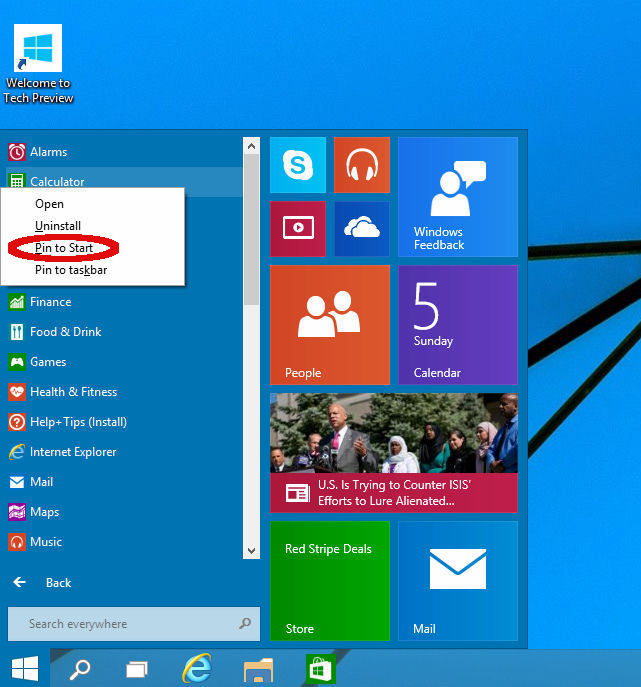Click the Back arrow icon
Image resolution: width=641 pixels, height=687 pixels.
19,582
